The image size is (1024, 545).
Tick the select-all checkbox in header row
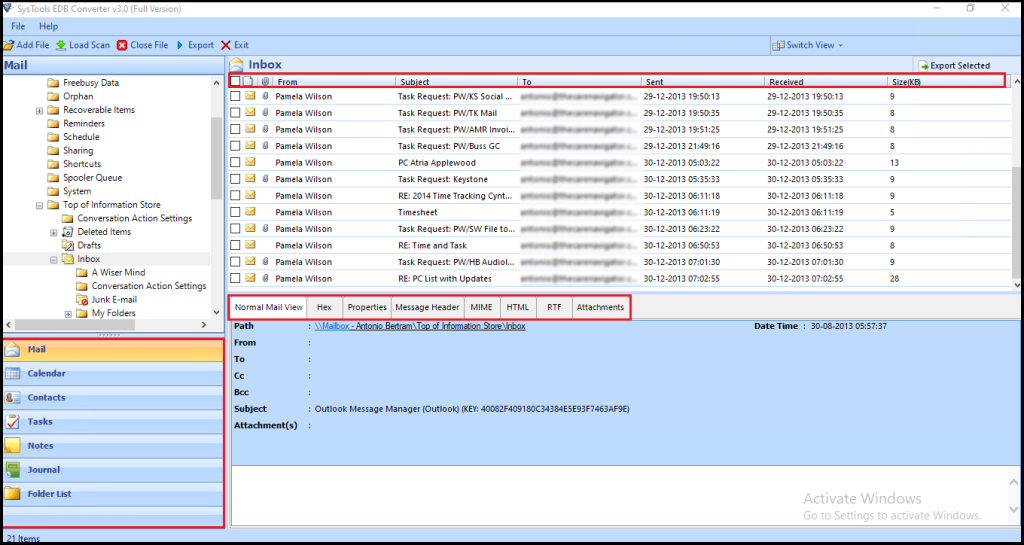click(x=235, y=81)
